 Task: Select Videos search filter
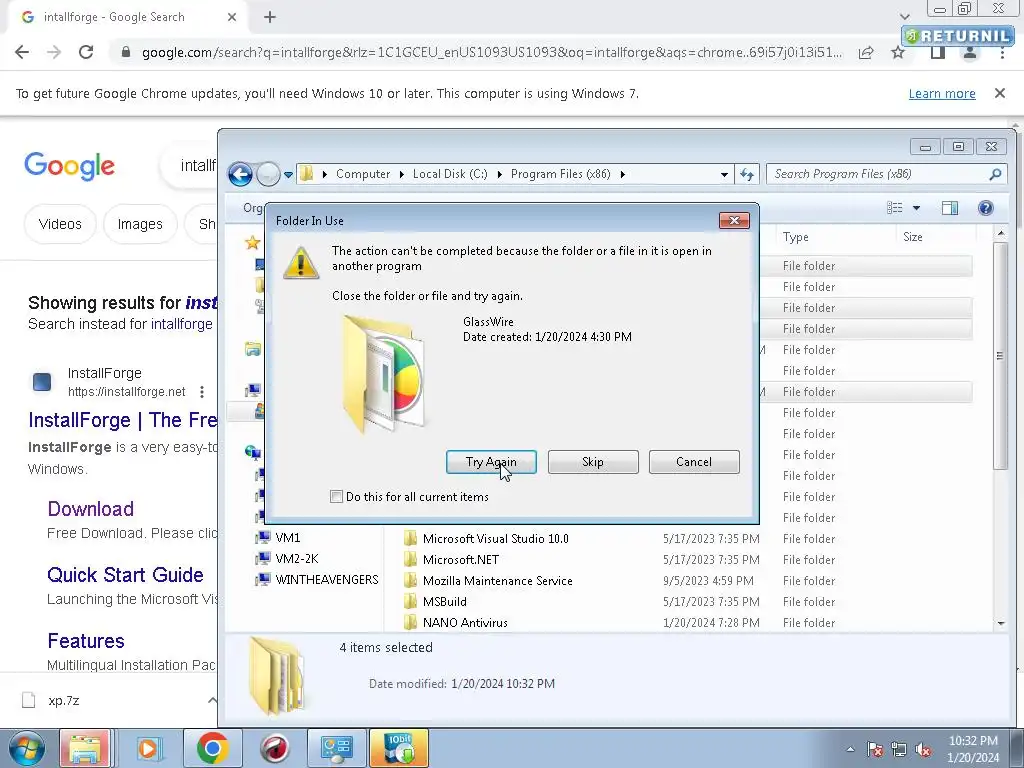click(x=60, y=224)
